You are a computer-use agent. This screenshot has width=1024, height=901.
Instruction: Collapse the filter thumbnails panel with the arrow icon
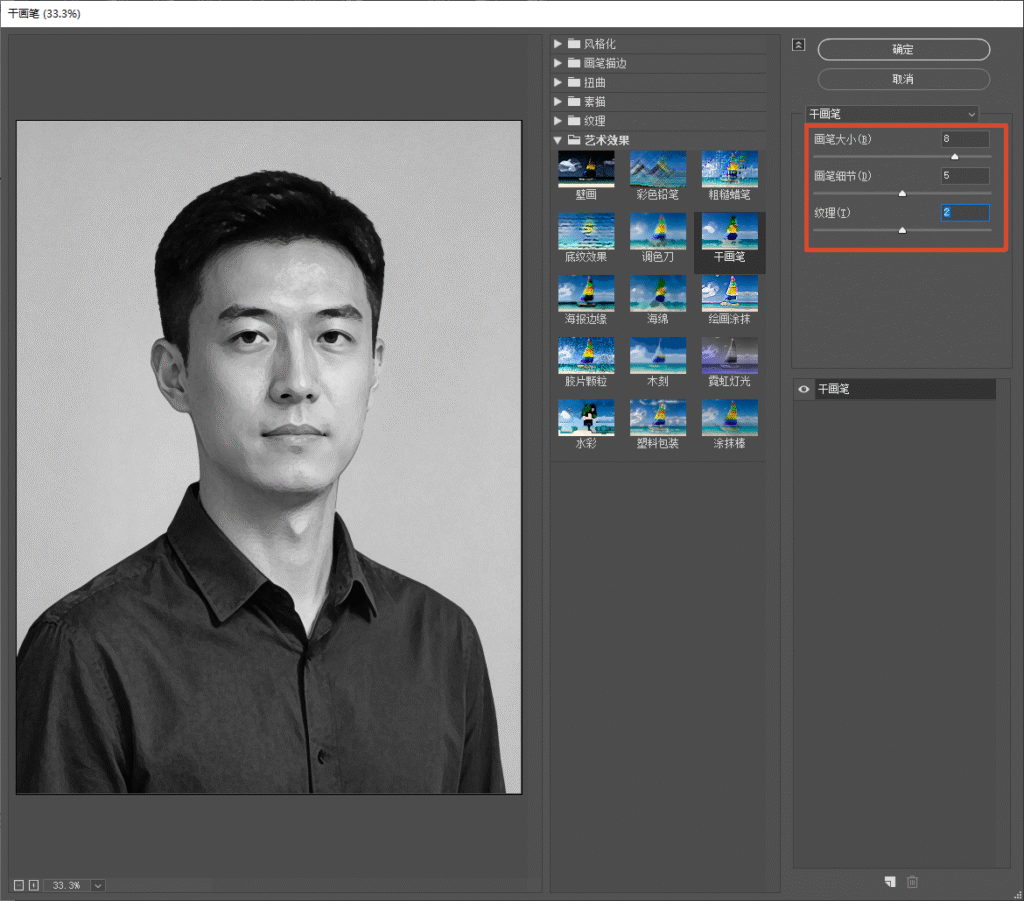coord(798,44)
